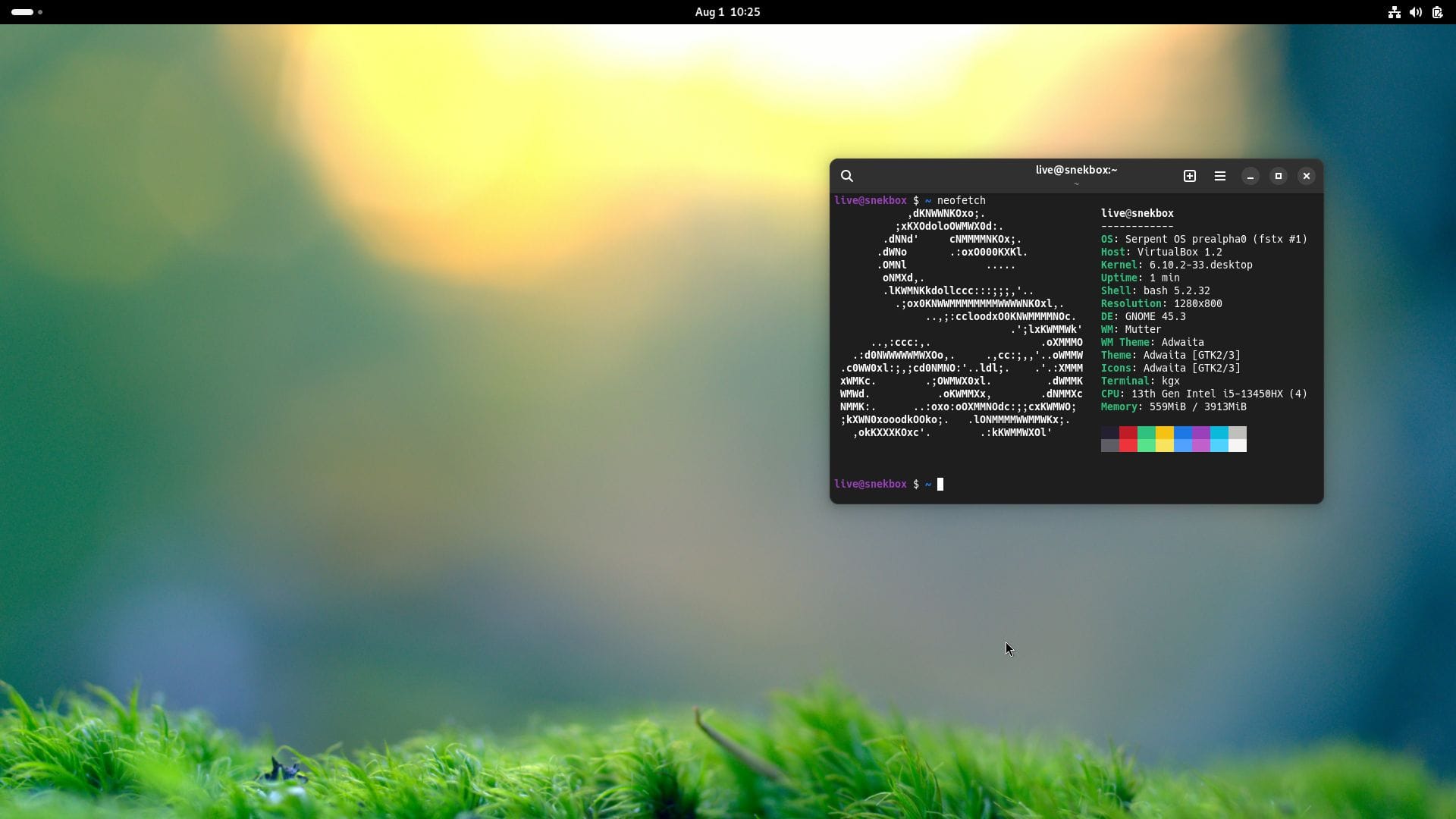Click the network icon in the top bar
The image size is (1456, 819).
(1394, 12)
